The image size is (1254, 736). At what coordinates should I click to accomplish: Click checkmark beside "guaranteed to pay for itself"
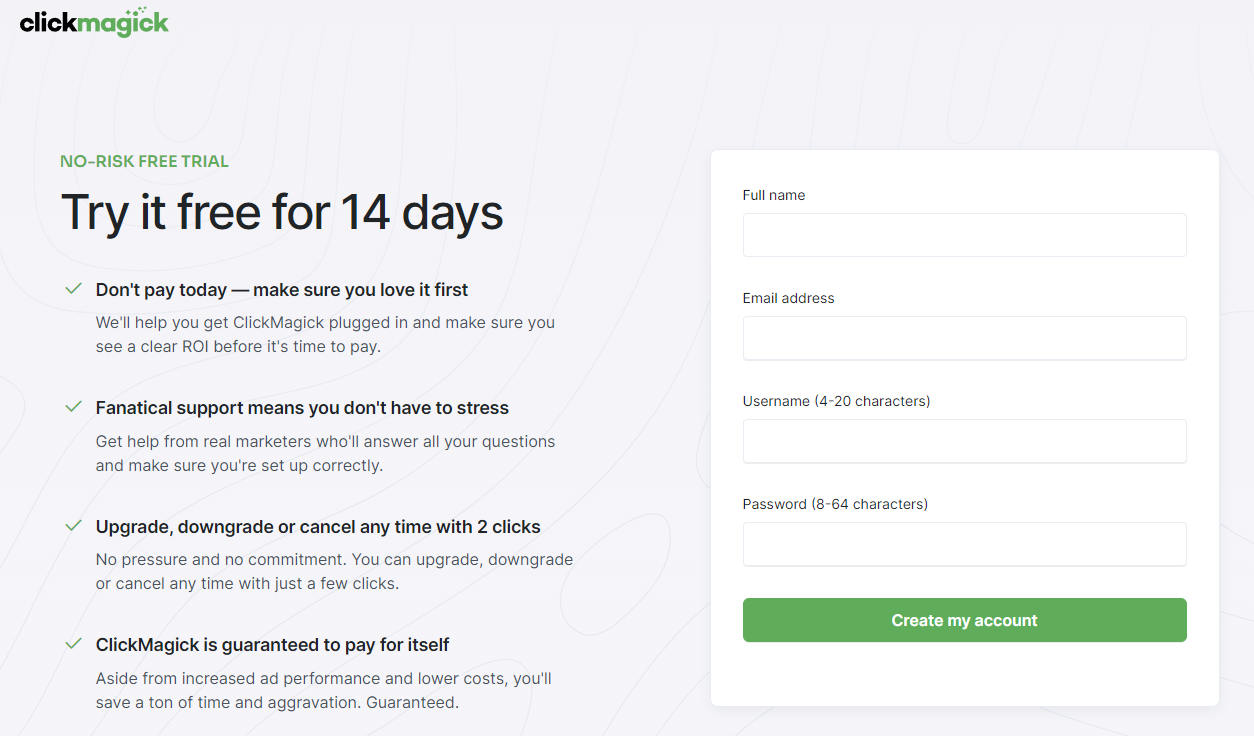pos(73,644)
